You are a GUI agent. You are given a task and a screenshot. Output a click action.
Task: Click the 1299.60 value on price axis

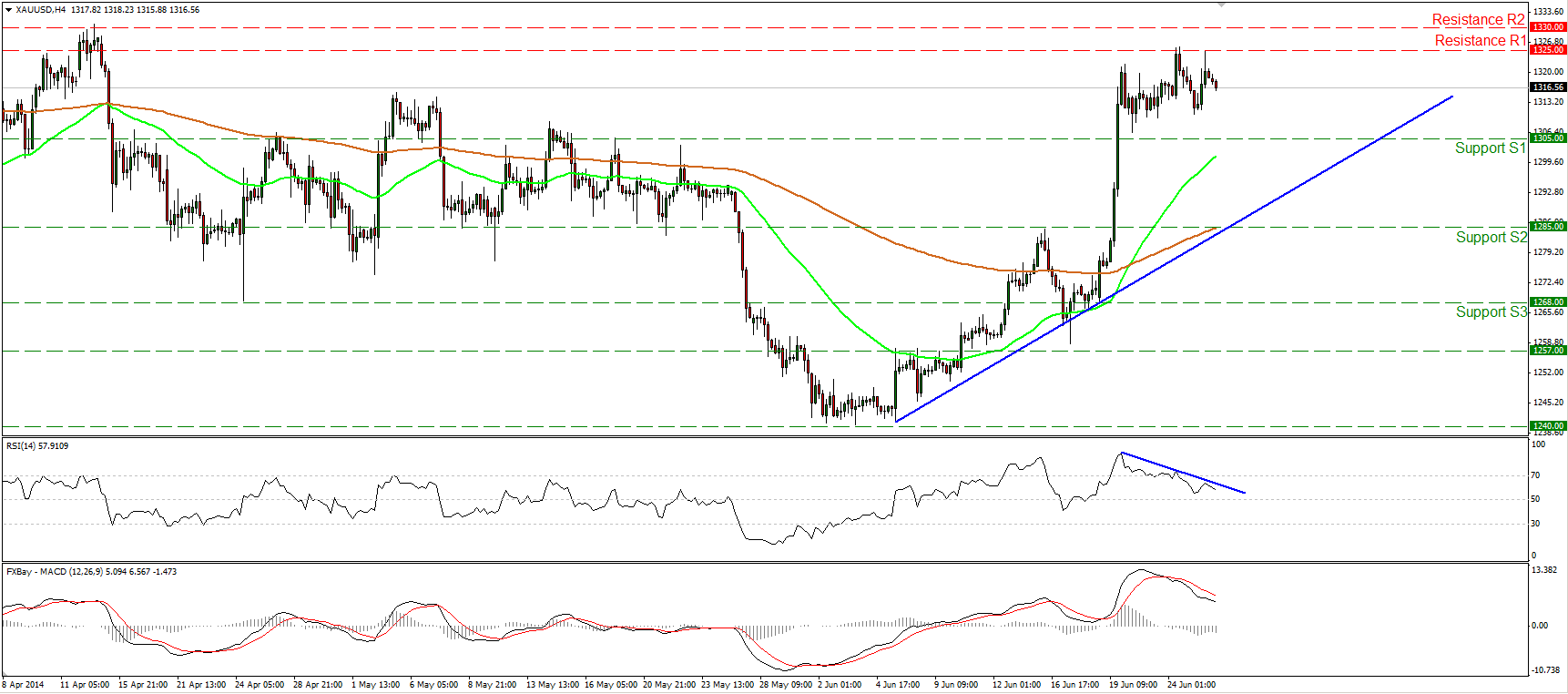[x=1549, y=162]
